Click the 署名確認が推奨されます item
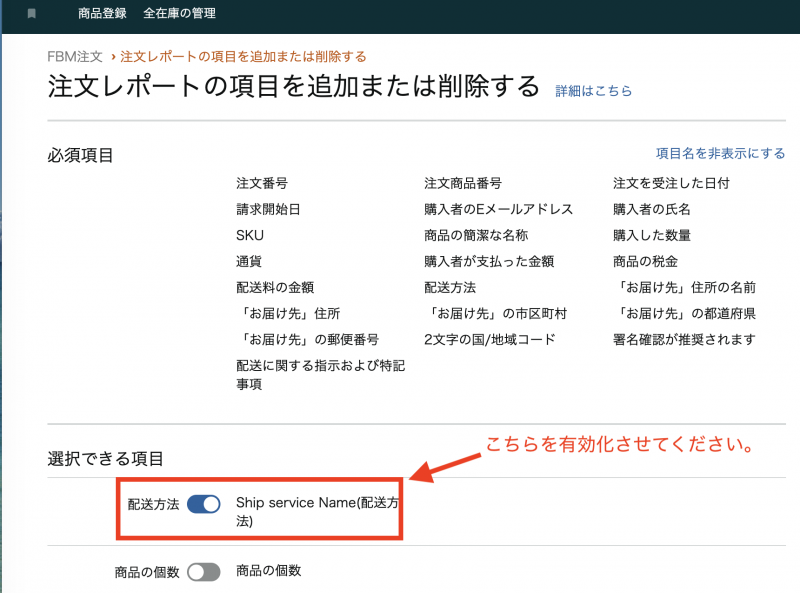The image size is (800, 593). point(684,340)
